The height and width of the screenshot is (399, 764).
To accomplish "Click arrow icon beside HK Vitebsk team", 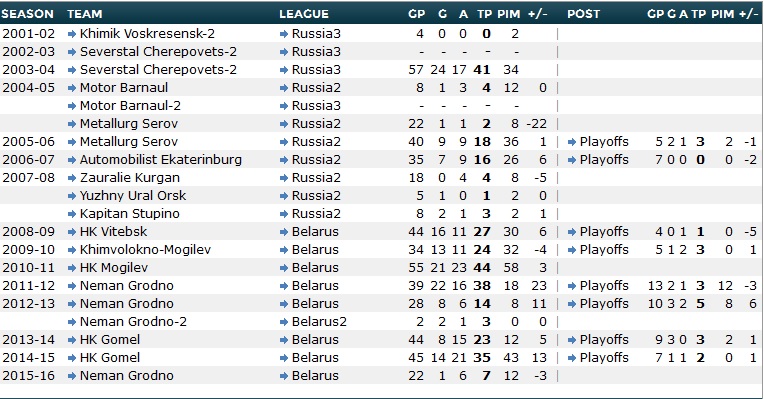I will (x=72, y=232).
